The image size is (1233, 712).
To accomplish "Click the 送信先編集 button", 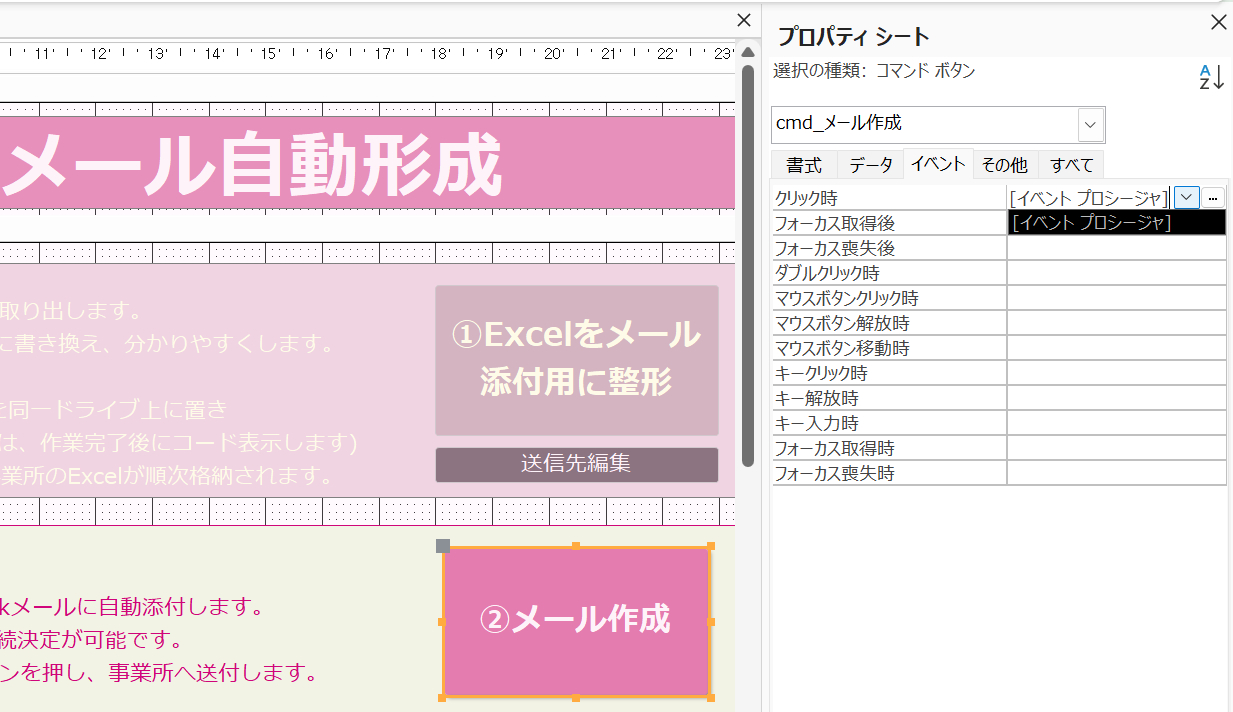I will pyautogui.click(x=576, y=464).
